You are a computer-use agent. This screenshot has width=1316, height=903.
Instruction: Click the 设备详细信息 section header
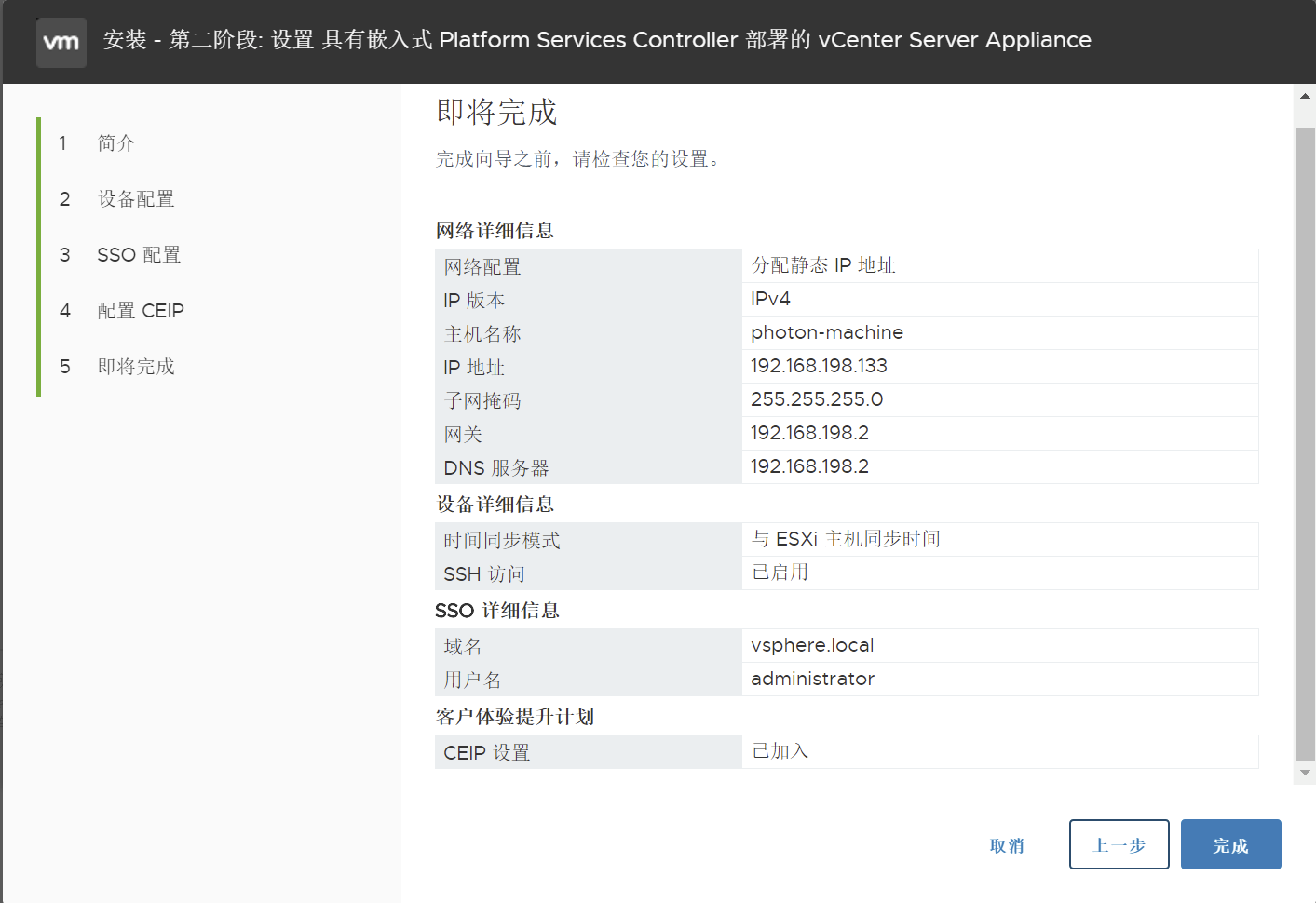click(x=495, y=505)
